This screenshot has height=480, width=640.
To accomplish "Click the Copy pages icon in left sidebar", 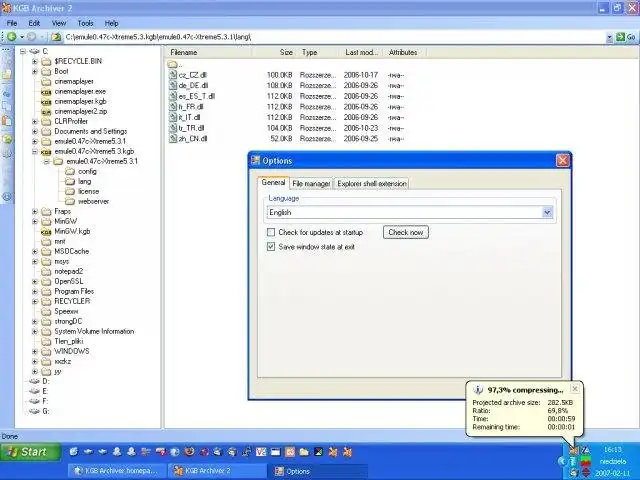I will pos(7,106).
